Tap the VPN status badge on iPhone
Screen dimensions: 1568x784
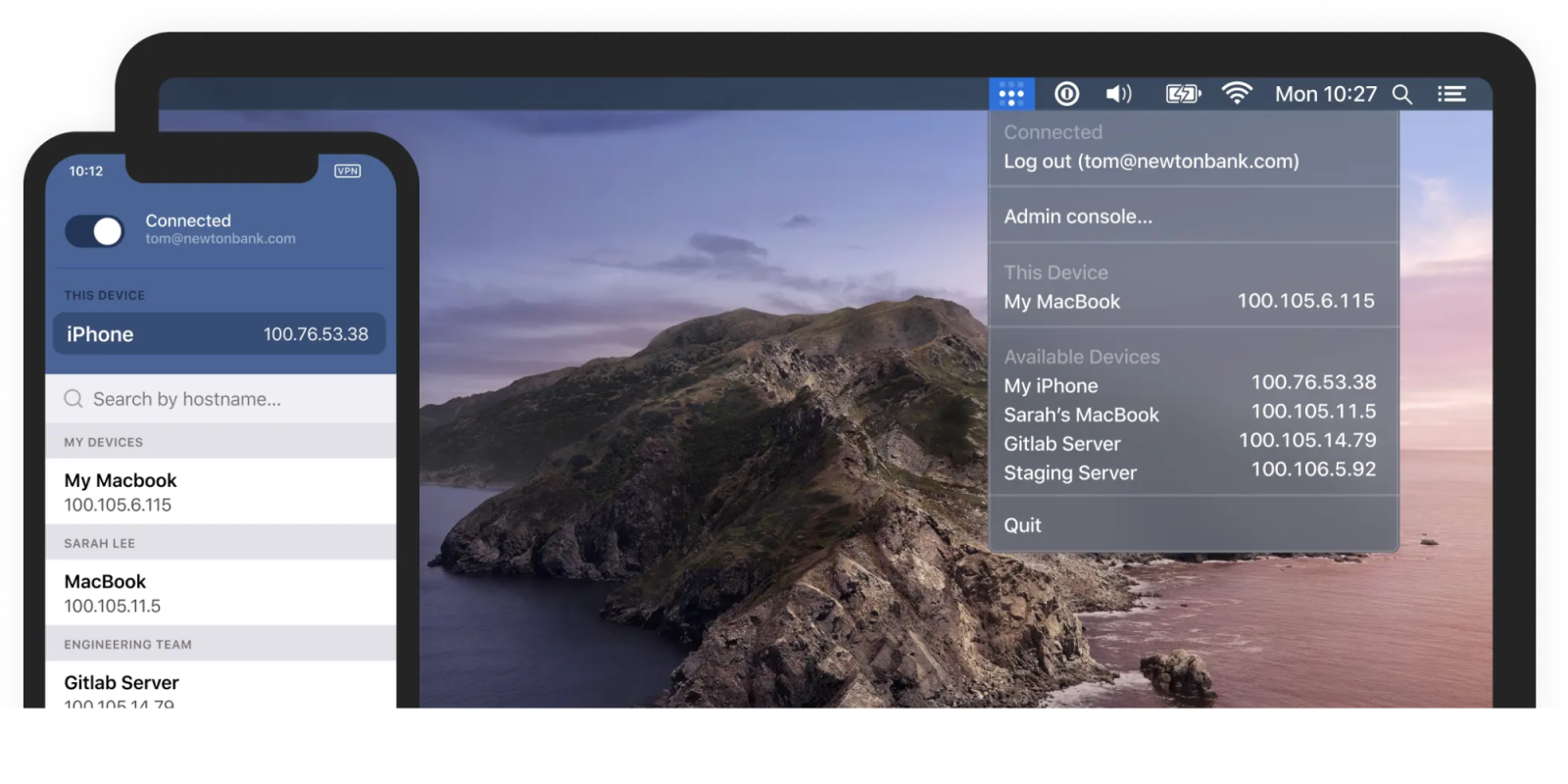coord(348,171)
